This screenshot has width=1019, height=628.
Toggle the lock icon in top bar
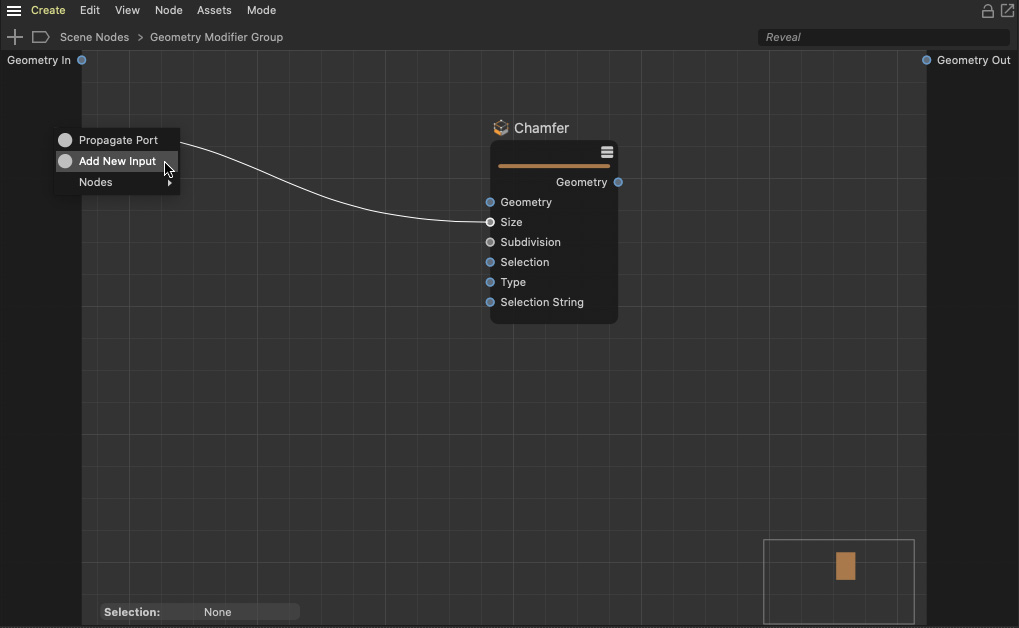(x=987, y=11)
